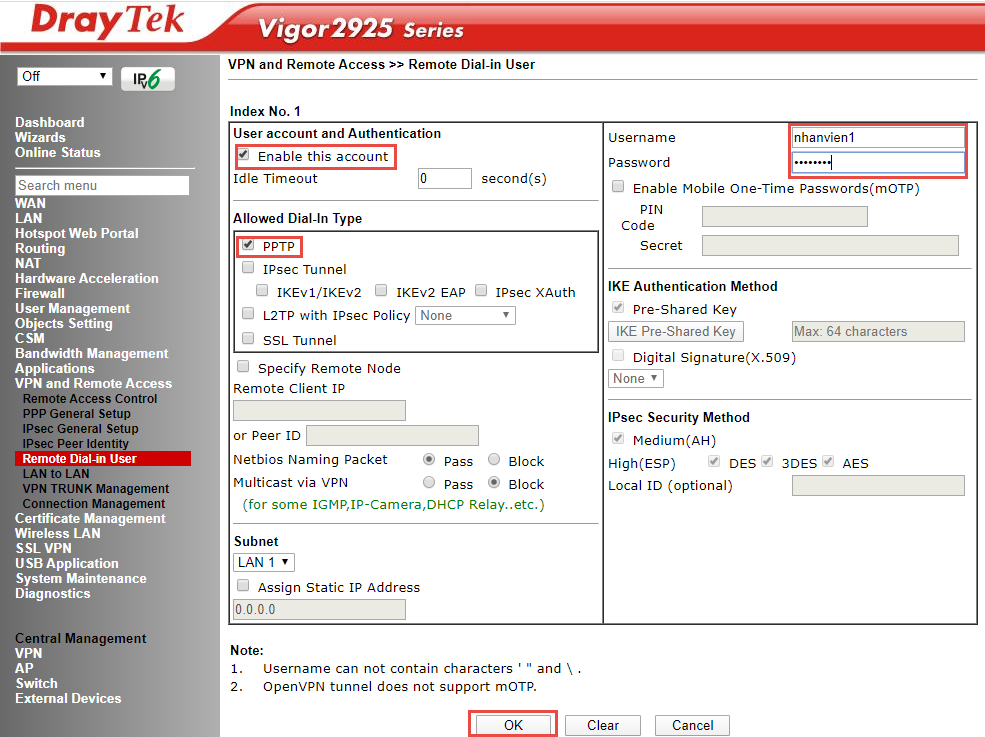Select Block for Netbios Naming Packet
Image resolution: width=985 pixels, height=737 pixels.
point(494,460)
